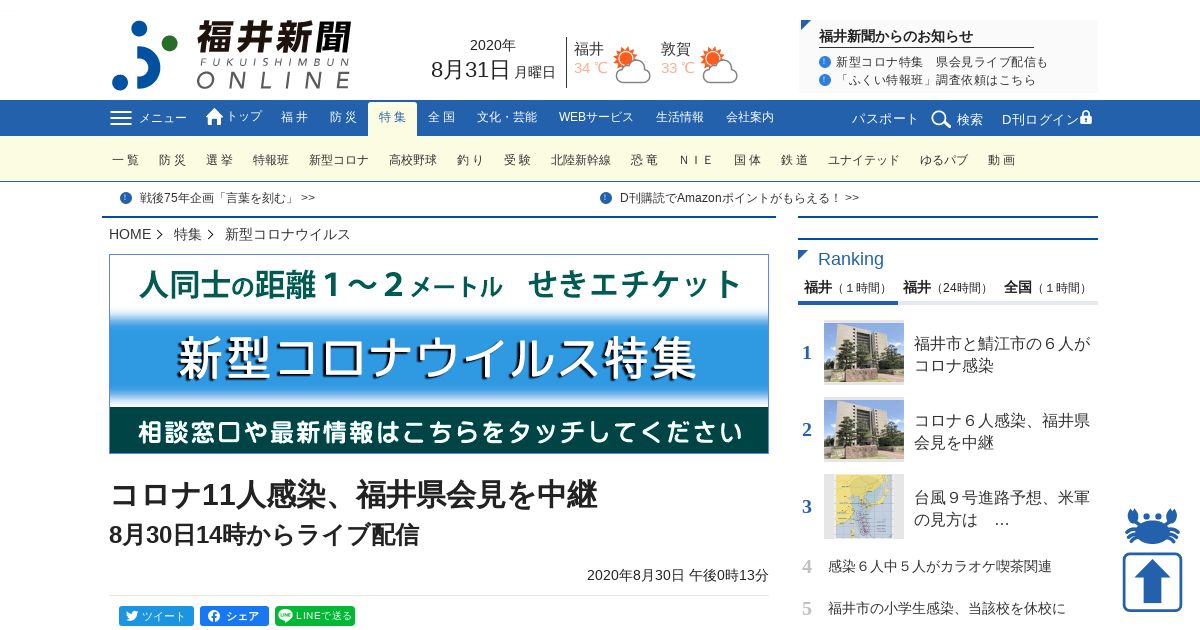Open ゆるパブ in the sub navigation
This screenshot has height=630, width=1200.
click(x=944, y=160)
